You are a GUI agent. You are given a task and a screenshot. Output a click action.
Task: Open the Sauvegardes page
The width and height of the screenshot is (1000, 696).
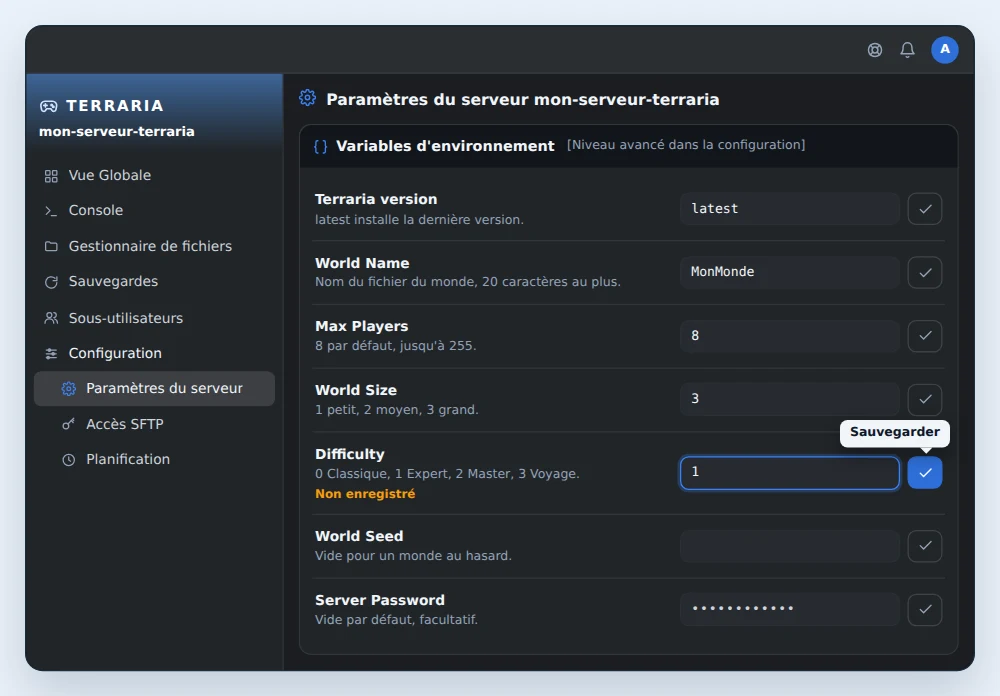click(x=154, y=281)
